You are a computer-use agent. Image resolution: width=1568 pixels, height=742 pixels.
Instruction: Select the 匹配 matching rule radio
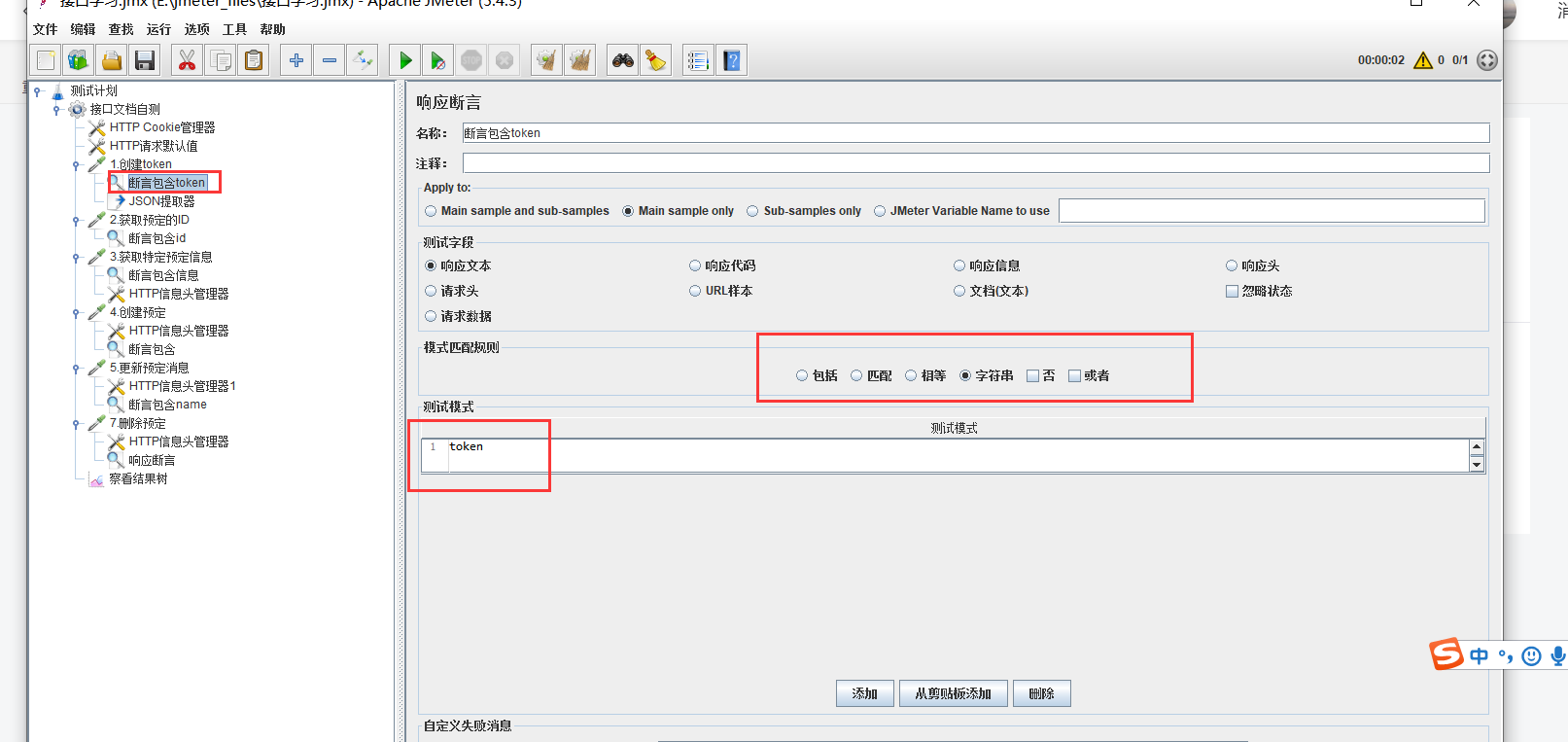871,375
